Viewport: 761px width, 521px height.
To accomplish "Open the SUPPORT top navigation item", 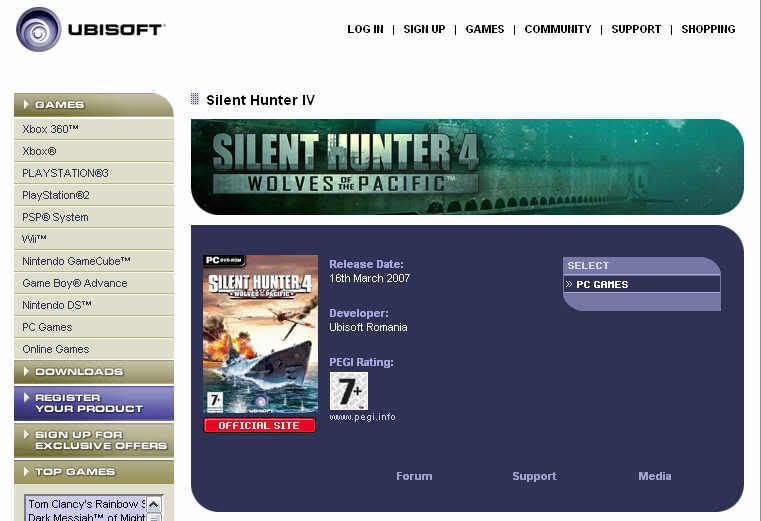I will coord(636,29).
